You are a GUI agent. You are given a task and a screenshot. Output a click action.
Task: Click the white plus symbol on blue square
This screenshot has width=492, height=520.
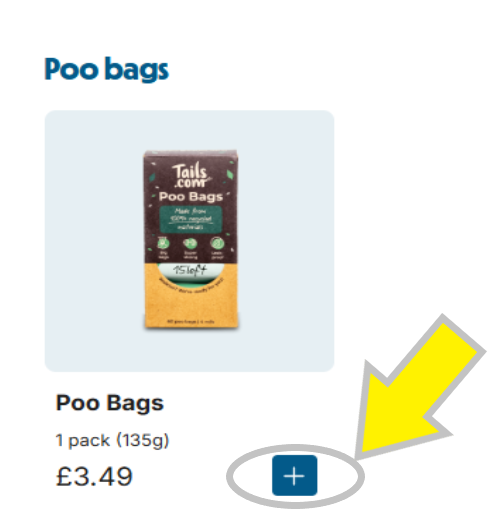tap(294, 476)
